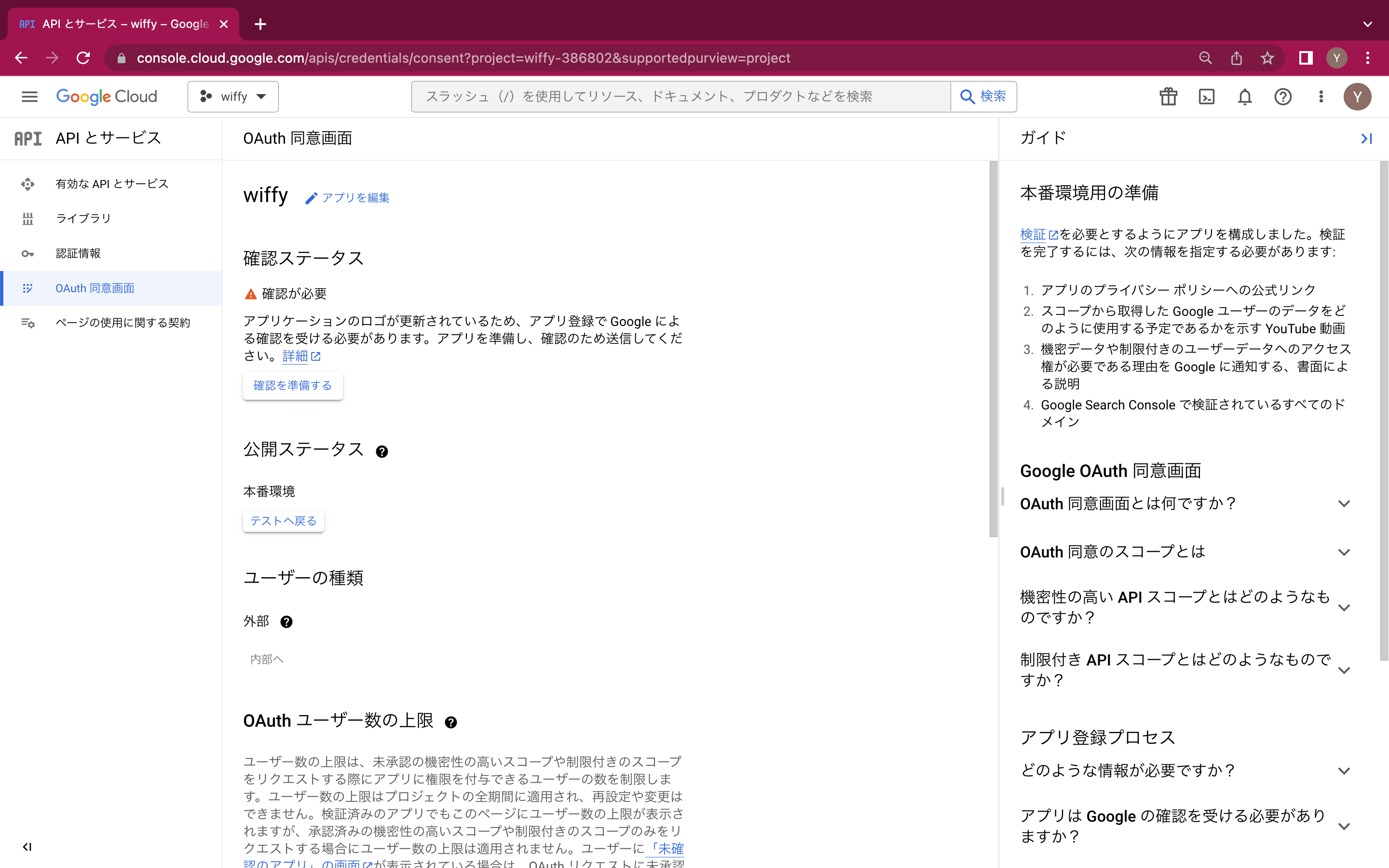The width and height of the screenshot is (1389, 868).
Task: Open the 検証 link in the guide
Action: (x=1039, y=234)
